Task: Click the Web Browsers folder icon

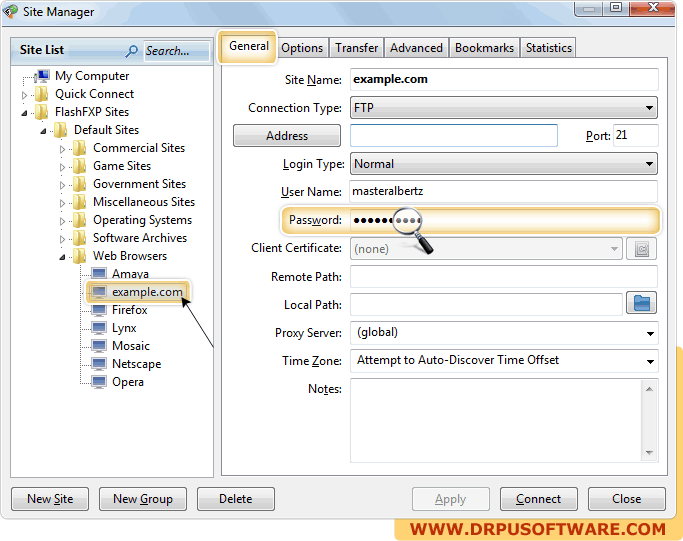Action: [80, 256]
